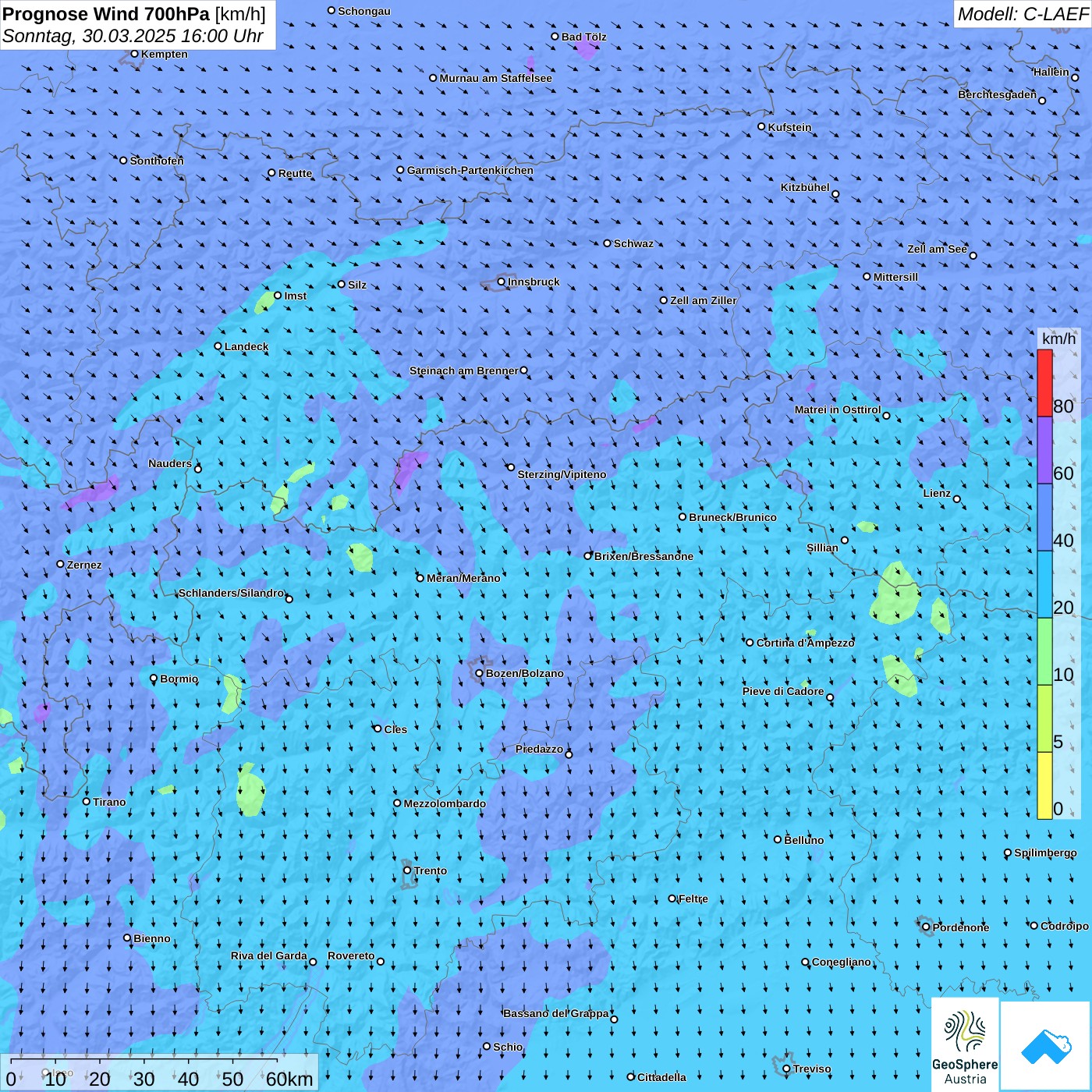Click the 'Sterzing/Vipiteno' label
This screenshot has width=1092, height=1092.
562,474
